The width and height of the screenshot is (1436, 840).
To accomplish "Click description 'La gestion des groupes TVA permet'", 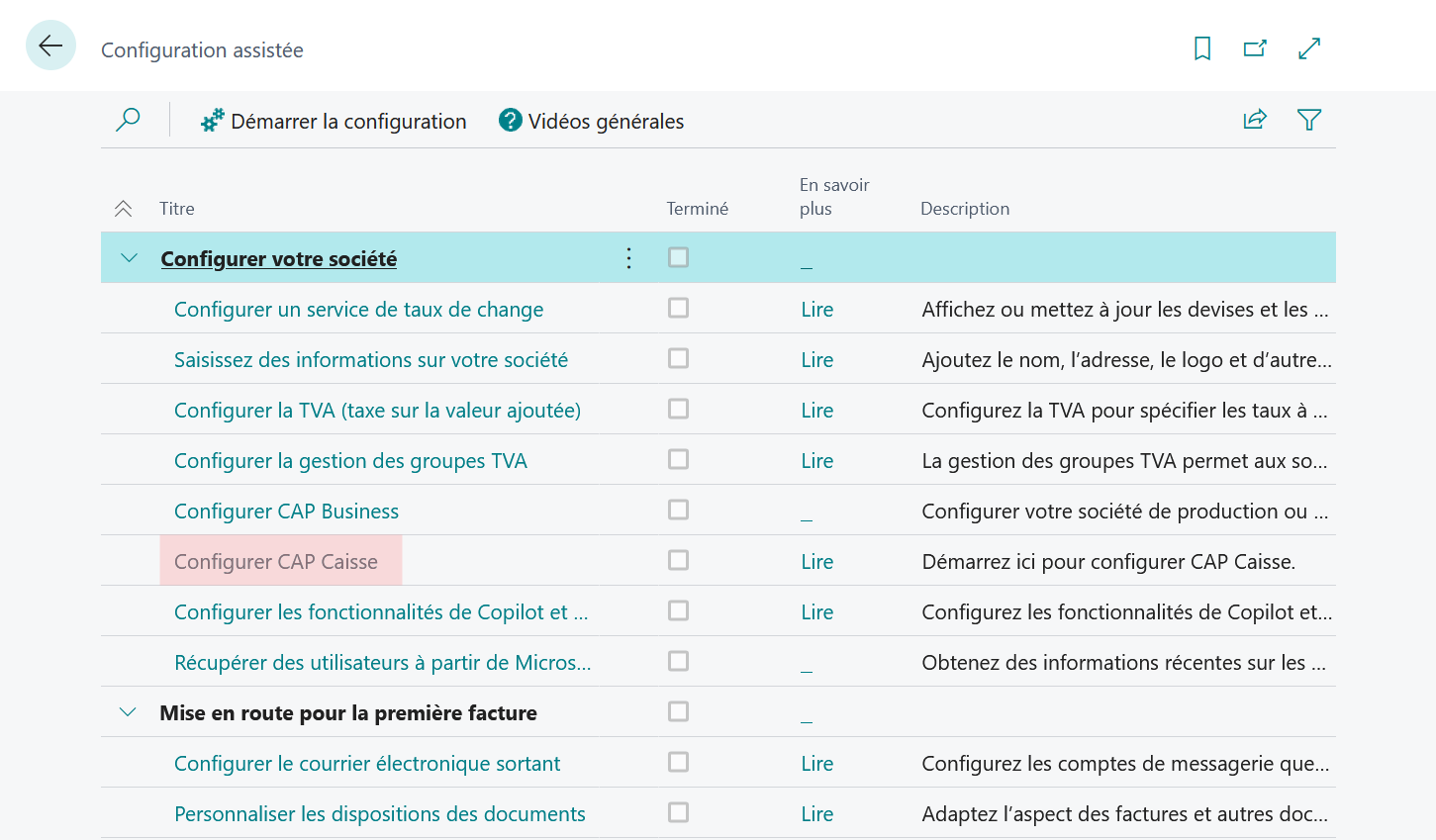I will pos(1125,461).
